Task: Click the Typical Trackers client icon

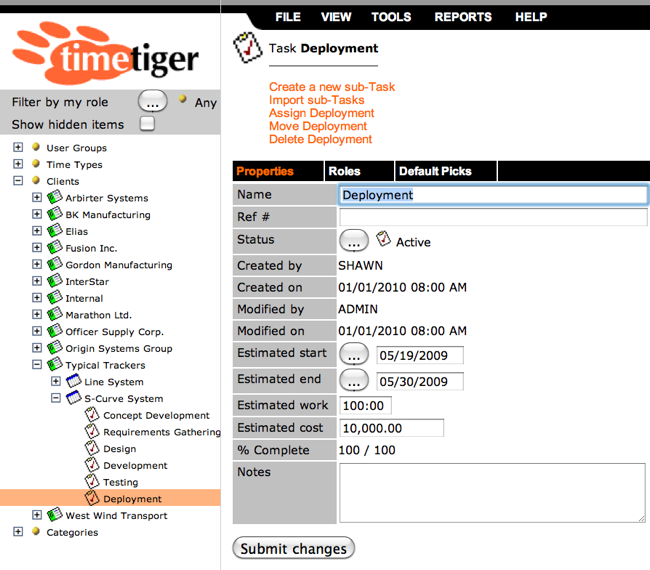Action: coord(55,364)
